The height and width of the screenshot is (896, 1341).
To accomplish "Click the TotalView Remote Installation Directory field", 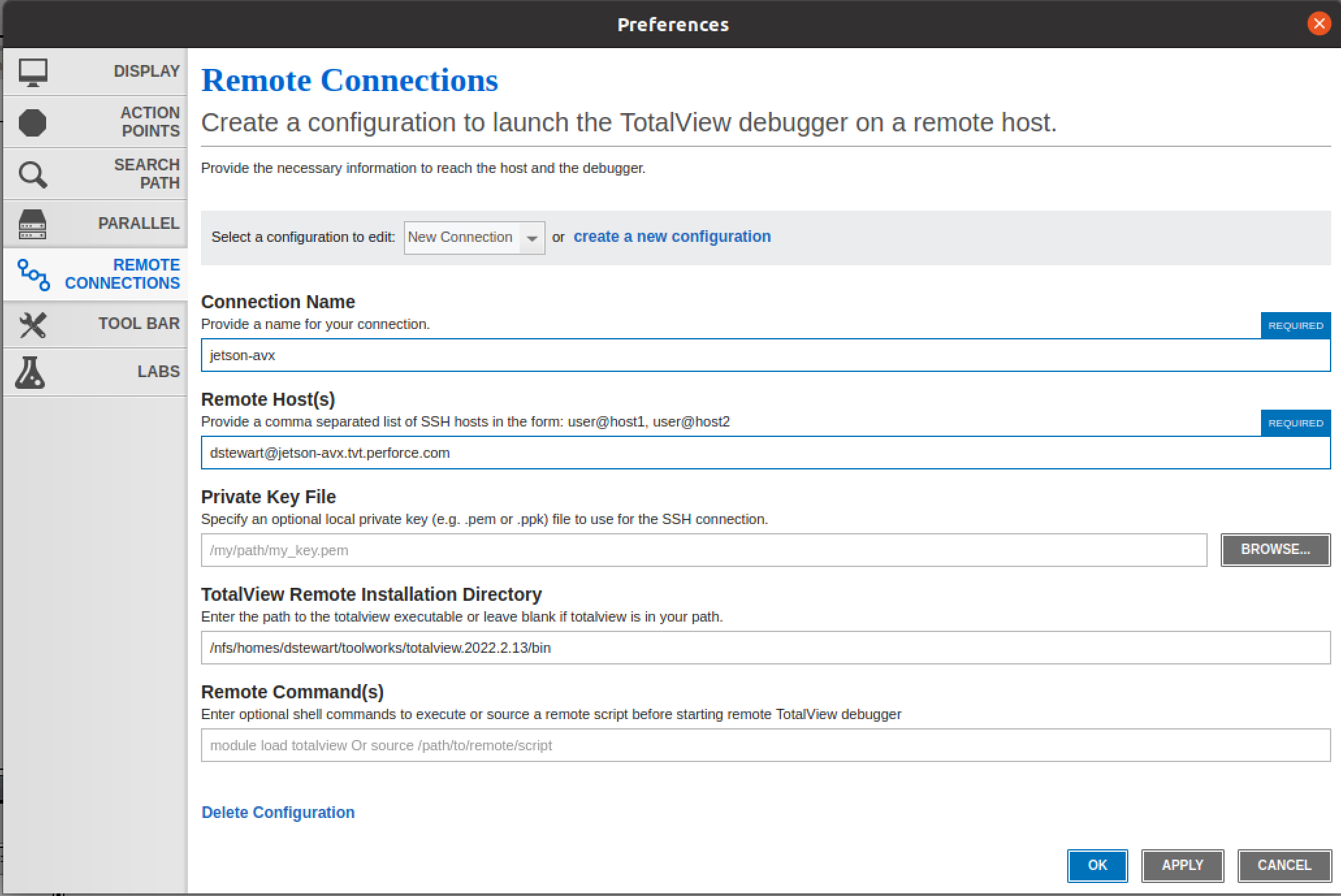I will 765,648.
